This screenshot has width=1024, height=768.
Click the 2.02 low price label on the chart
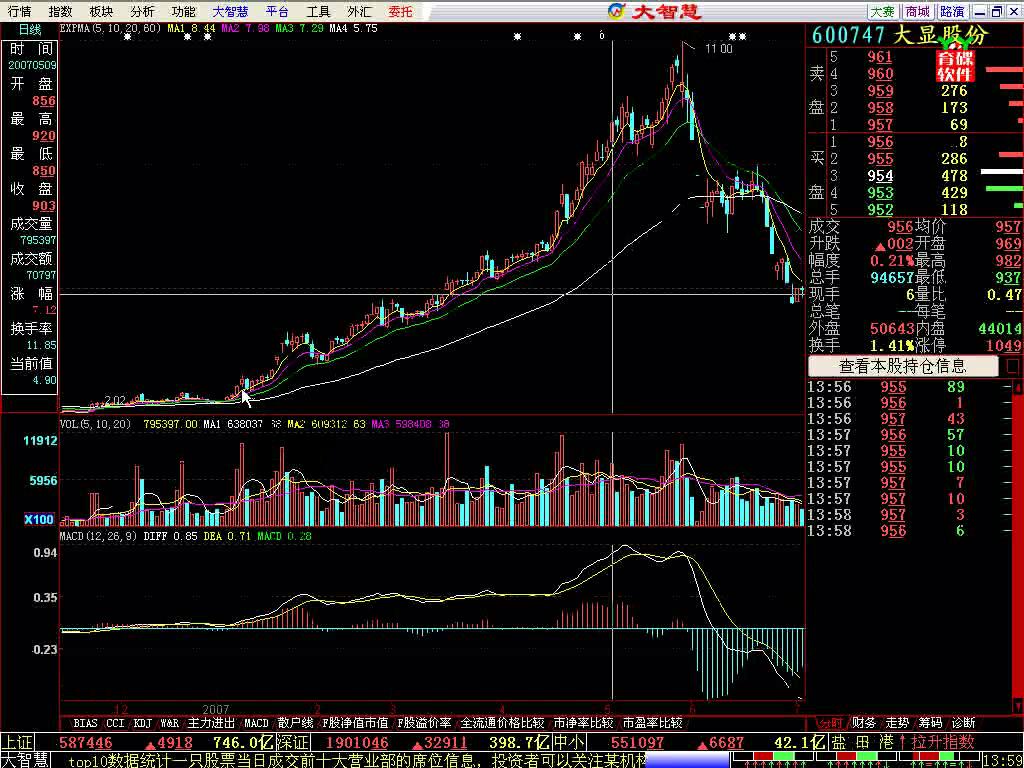pos(115,399)
